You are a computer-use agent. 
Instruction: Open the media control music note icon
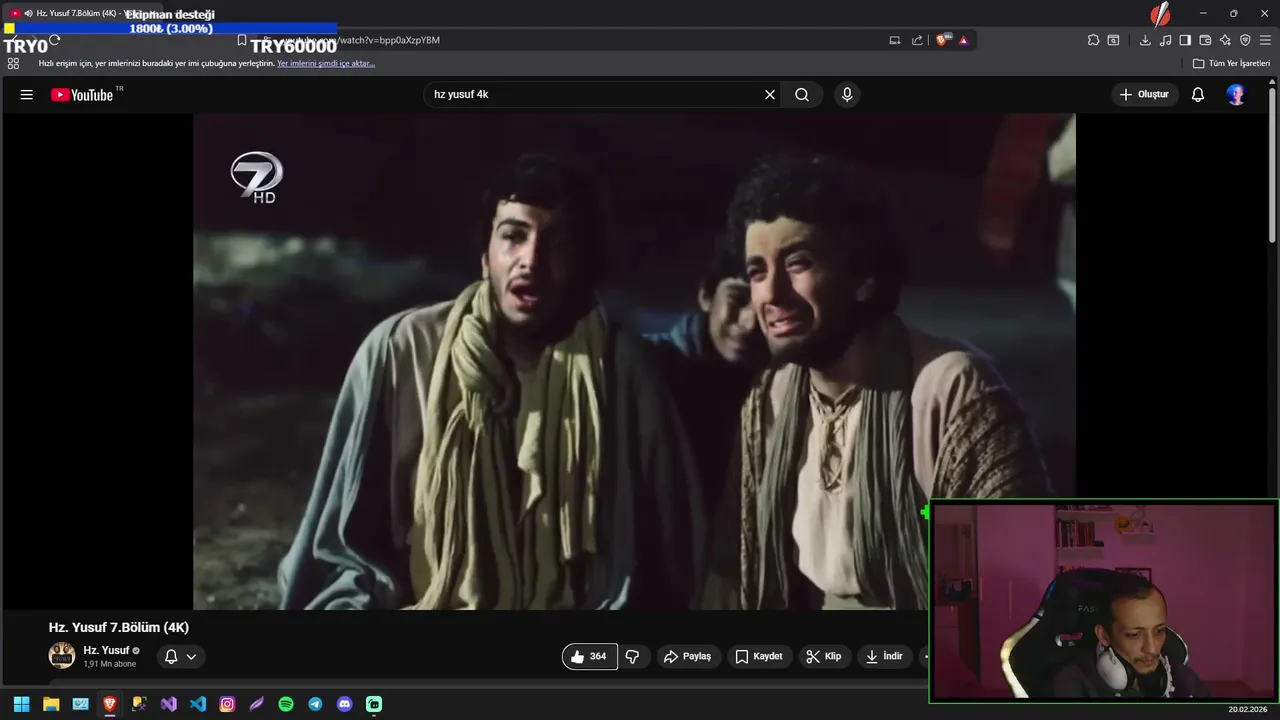pyautogui.click(x=1165, y=40)
